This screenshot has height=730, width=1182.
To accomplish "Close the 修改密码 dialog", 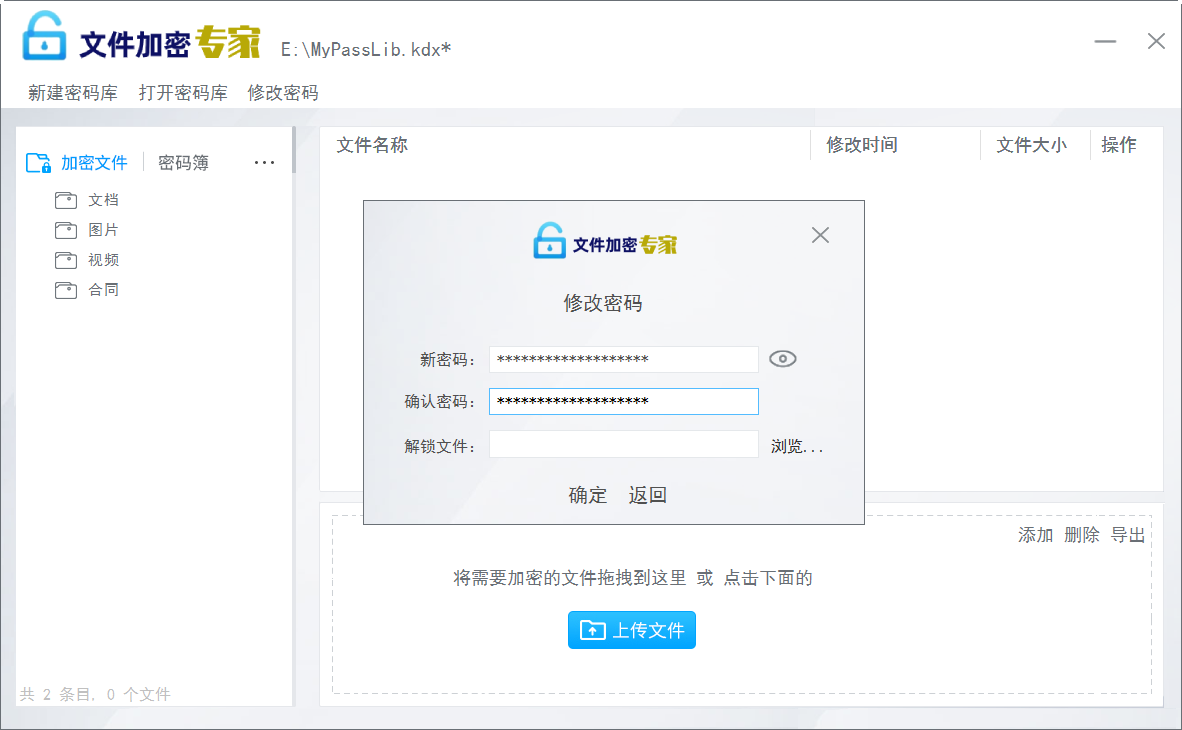I will (820, 235).
